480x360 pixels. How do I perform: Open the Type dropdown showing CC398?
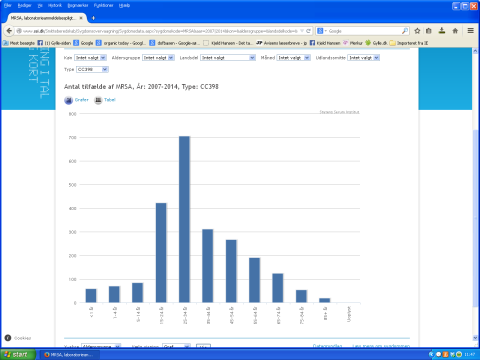coord(92,69)
